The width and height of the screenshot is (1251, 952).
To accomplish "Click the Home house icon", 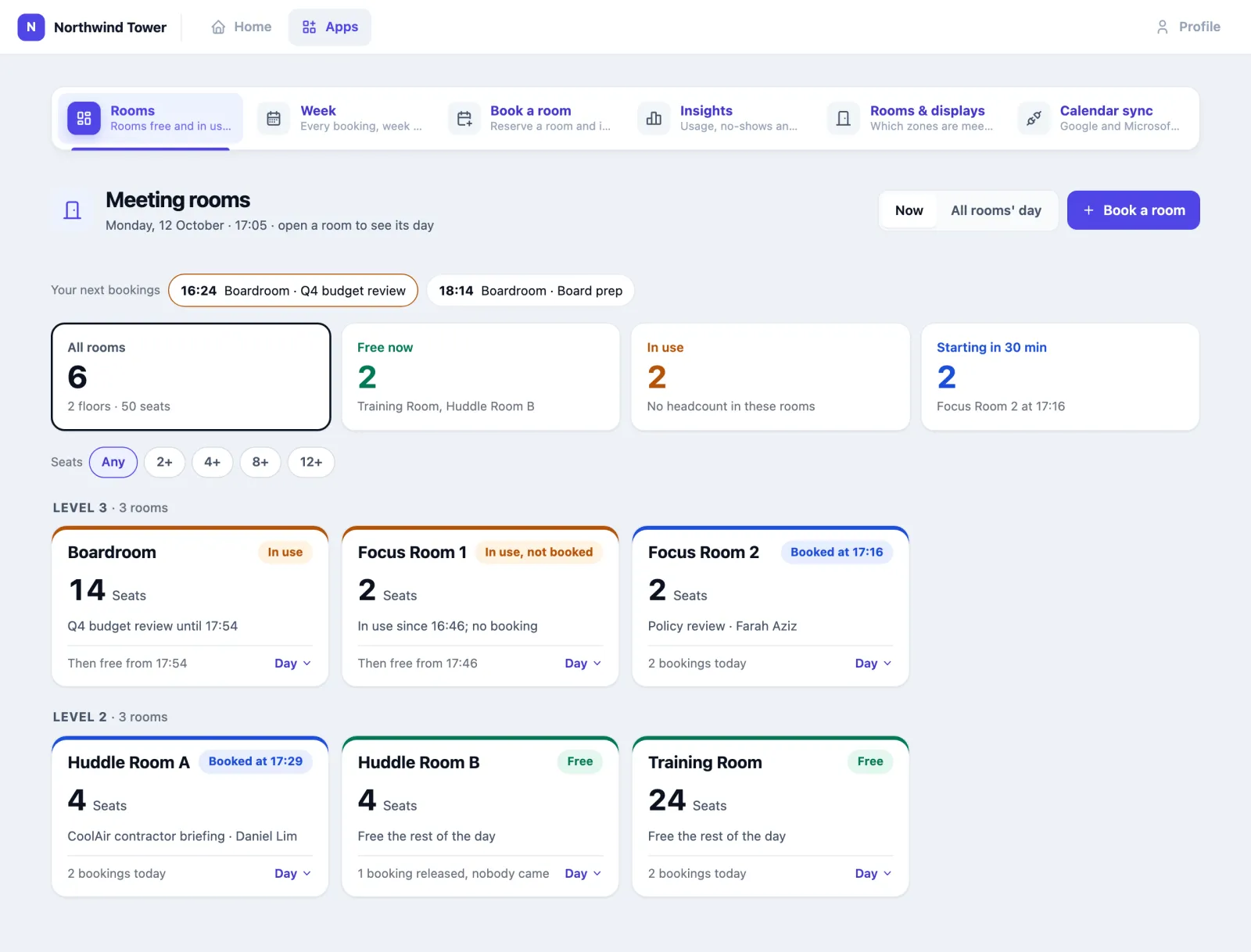I will pos(218,27).
